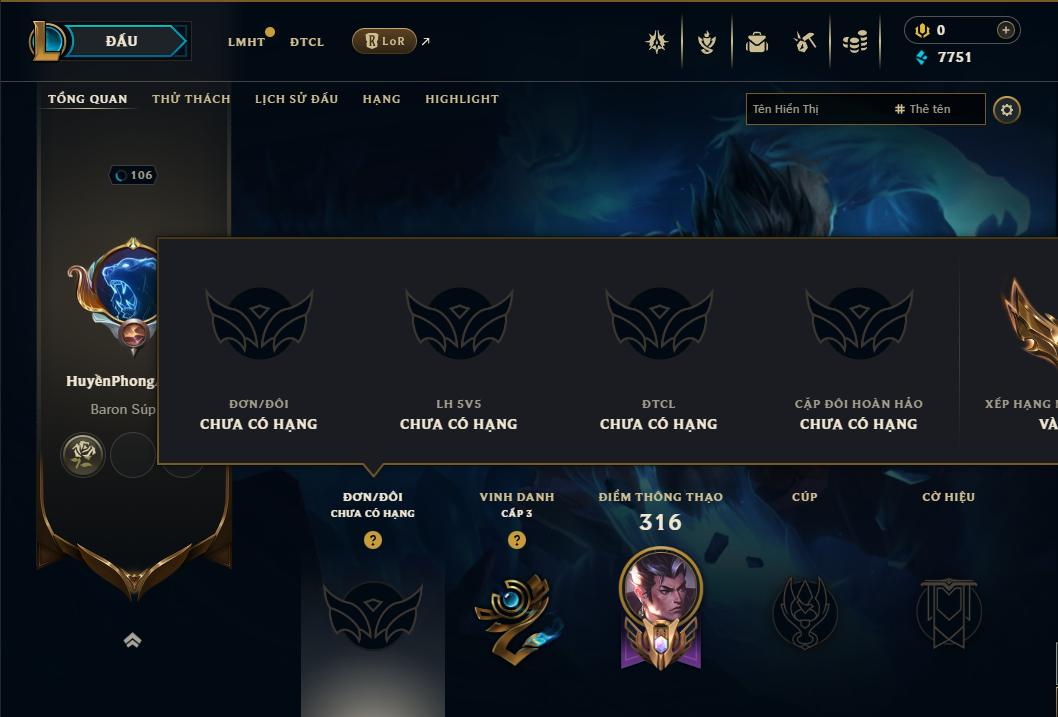The image size is (1058, 717).
Task: Open the challenges crest icon in the header
Action: tap(657, 42)
